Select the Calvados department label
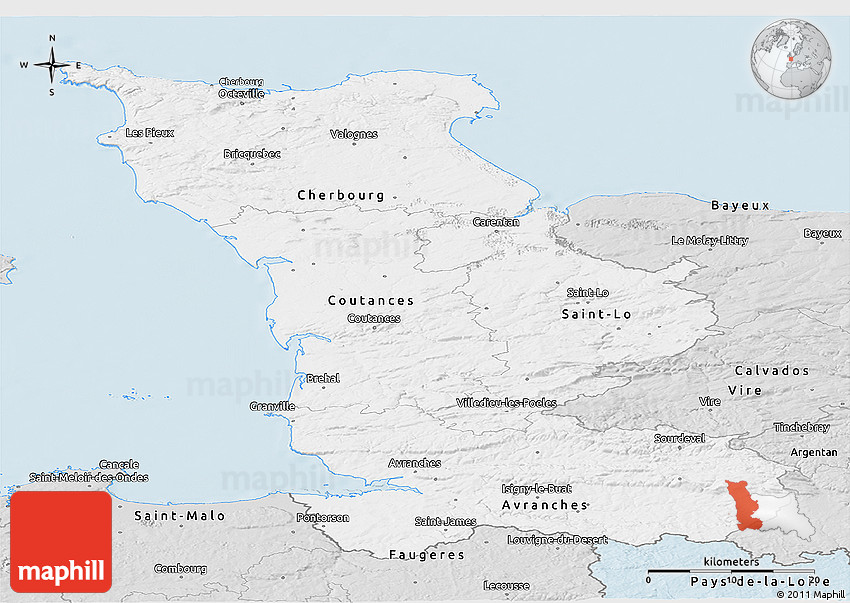 pyautogui.click(x=772, y=371)
